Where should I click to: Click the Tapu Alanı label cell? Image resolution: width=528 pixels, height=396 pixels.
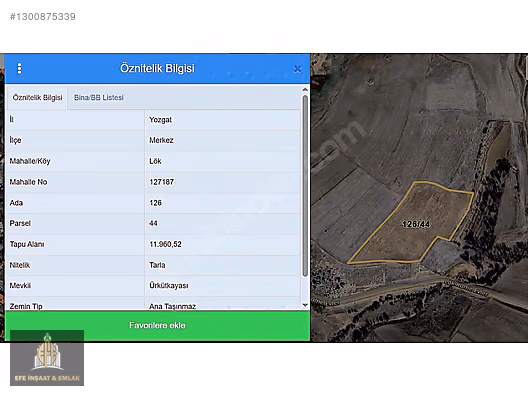pyautogui.click(x=75, y=244)
